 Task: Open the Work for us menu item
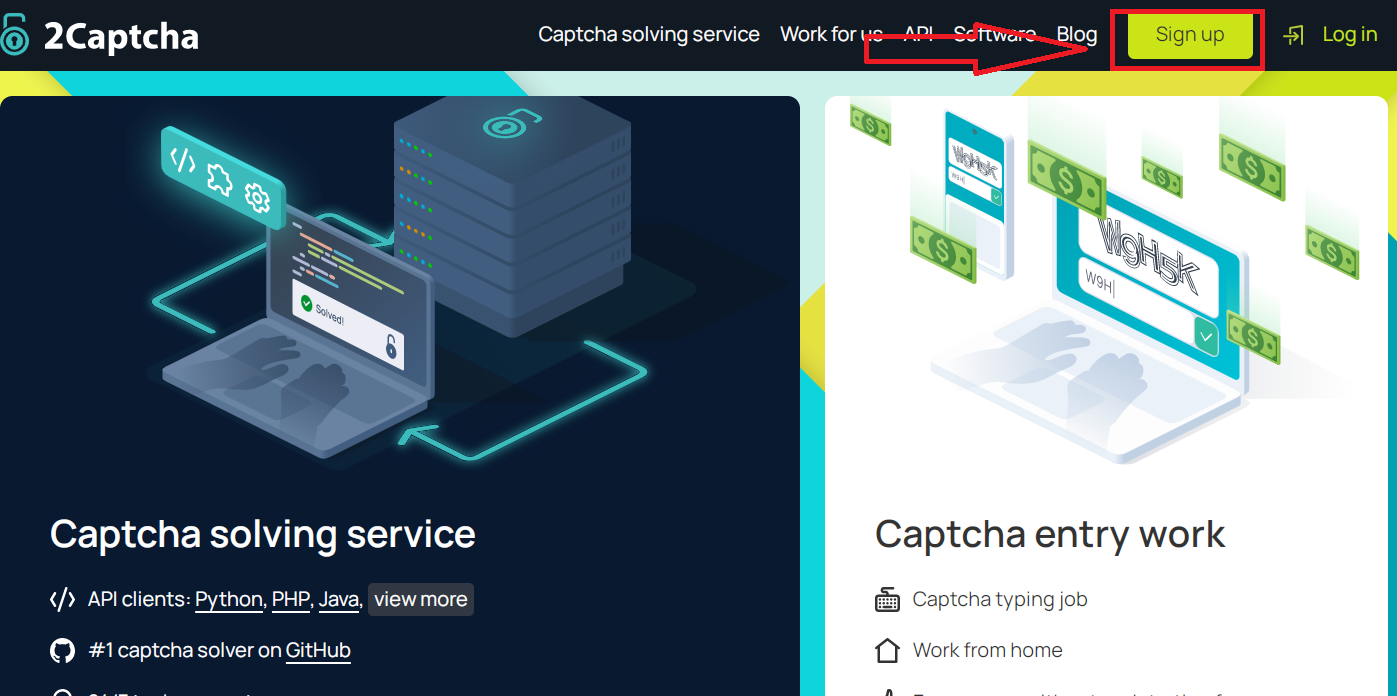pyautogui.click(x=830, y=34)
